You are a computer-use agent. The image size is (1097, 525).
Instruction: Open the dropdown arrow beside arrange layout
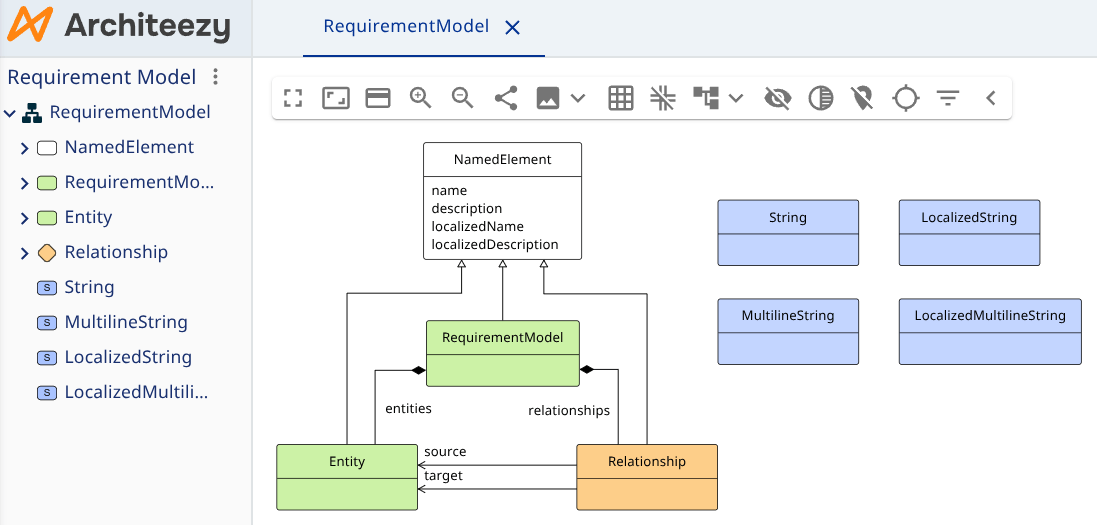pos(737,98)
